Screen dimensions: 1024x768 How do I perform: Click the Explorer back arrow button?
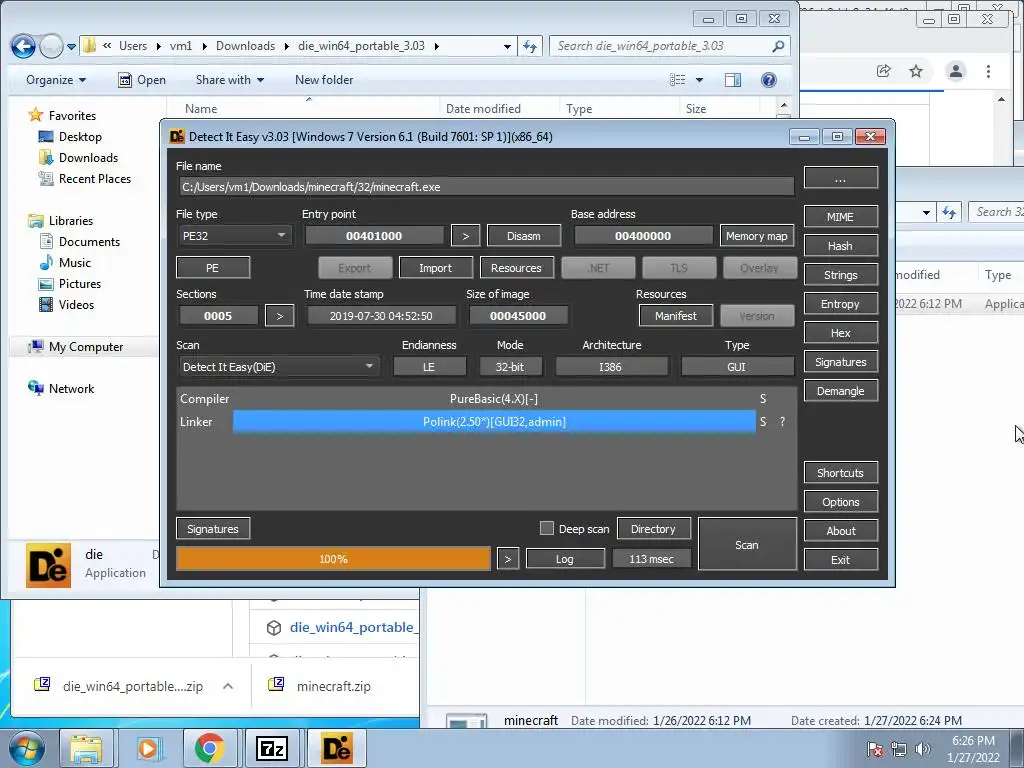pos(24,46)
